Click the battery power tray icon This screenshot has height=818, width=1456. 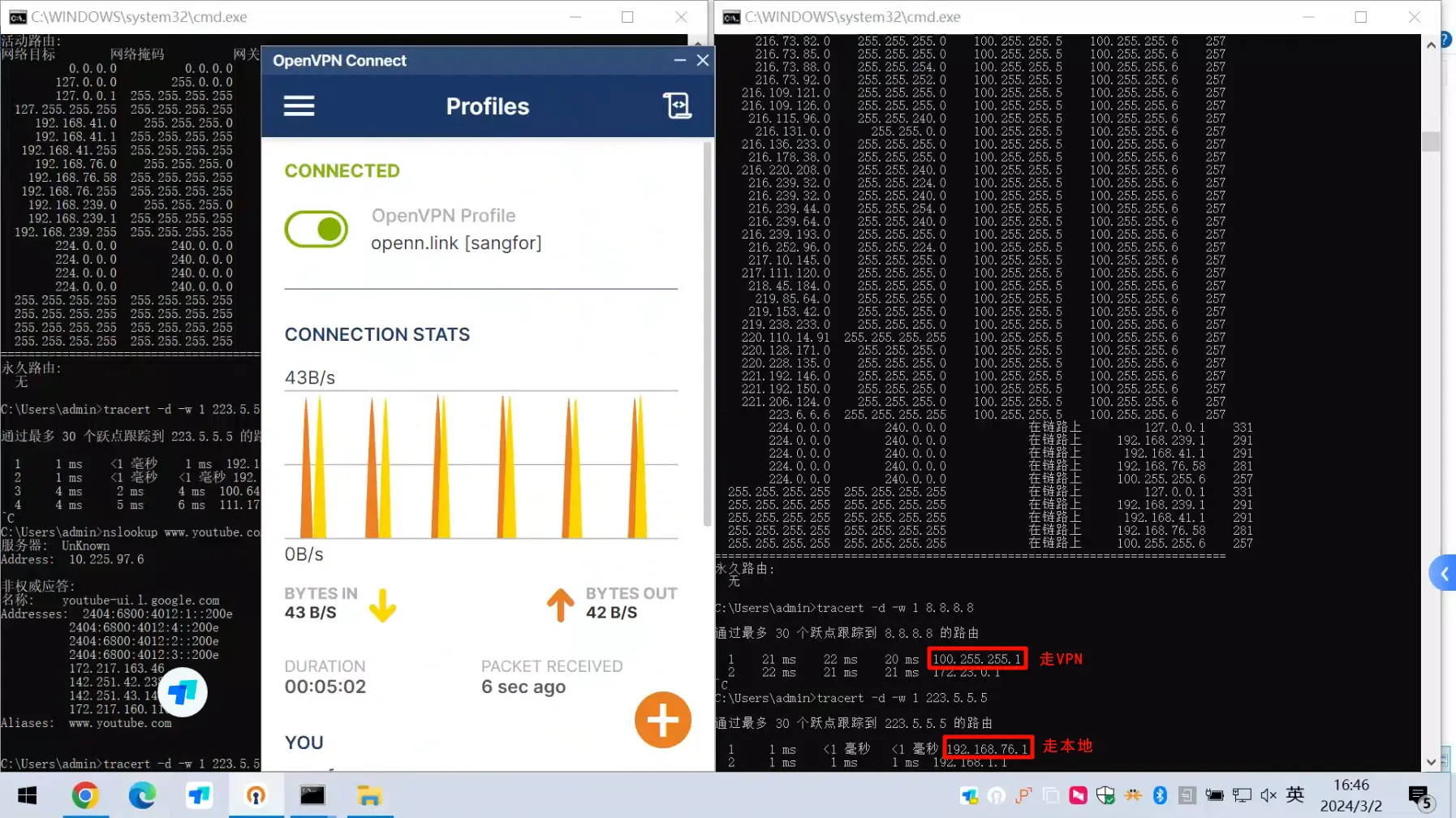click(x=1214, y=795)
